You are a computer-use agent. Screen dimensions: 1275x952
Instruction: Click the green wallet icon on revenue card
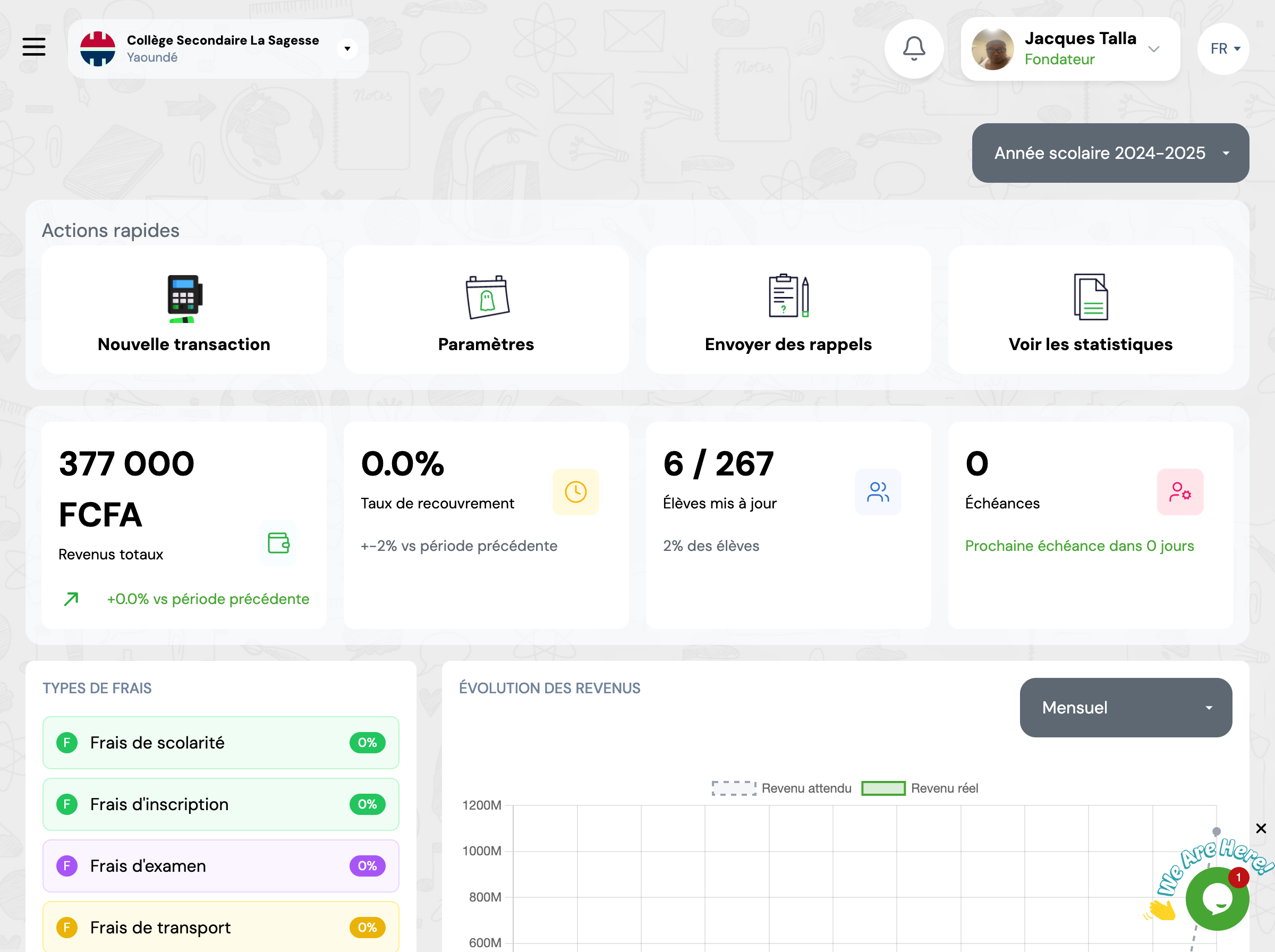pyautogui.click(x=278, y=542)
